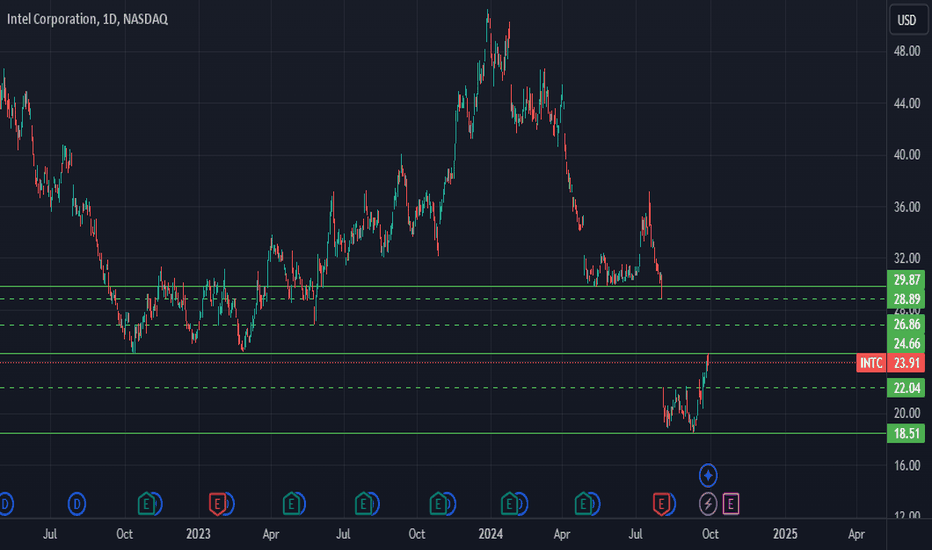Open the dividend marker near Jul 2022
The width and height of the screenshot is (932, 550).
pos(77,504)
